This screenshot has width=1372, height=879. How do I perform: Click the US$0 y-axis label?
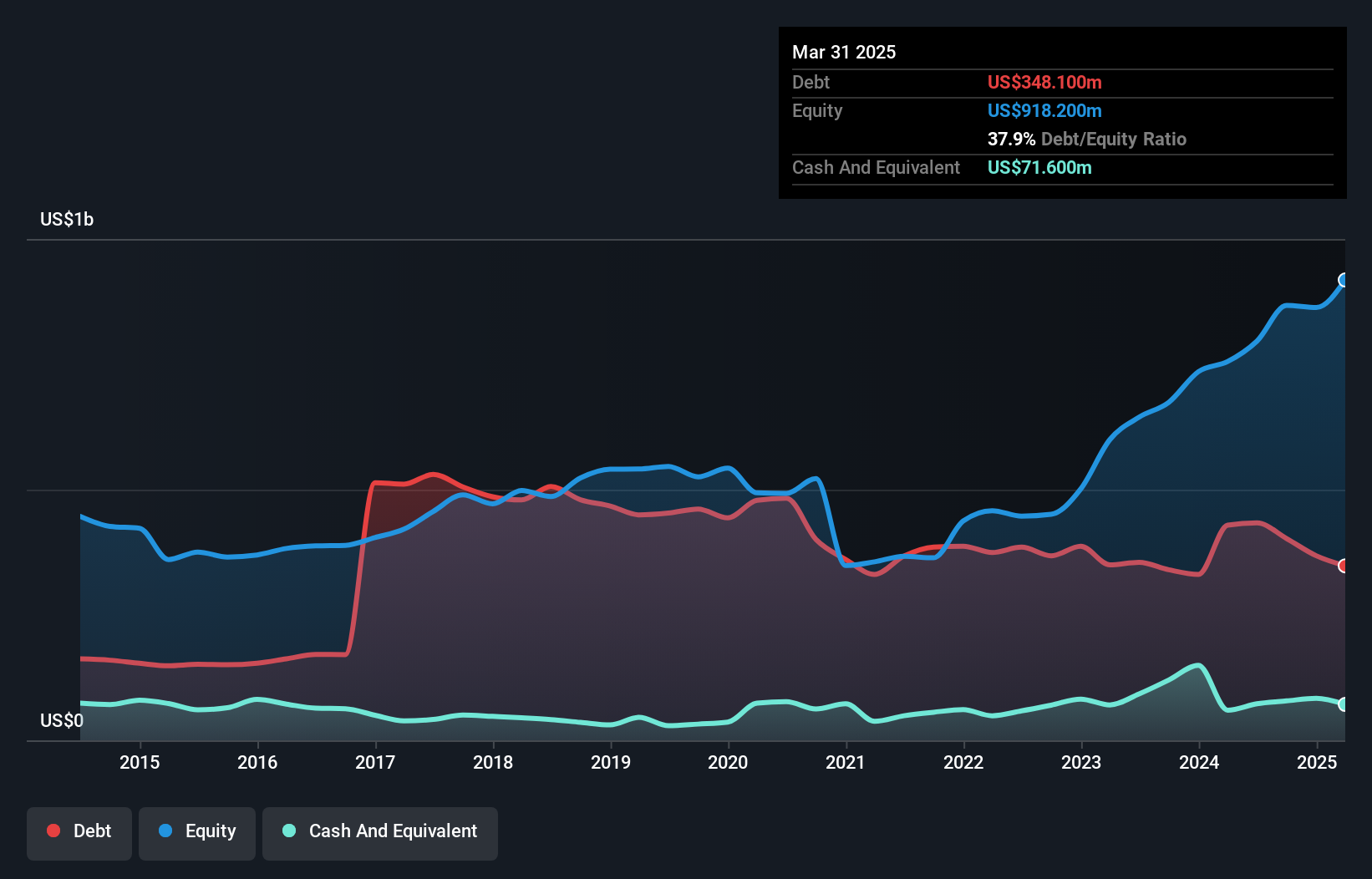click(x=62, y=720)
